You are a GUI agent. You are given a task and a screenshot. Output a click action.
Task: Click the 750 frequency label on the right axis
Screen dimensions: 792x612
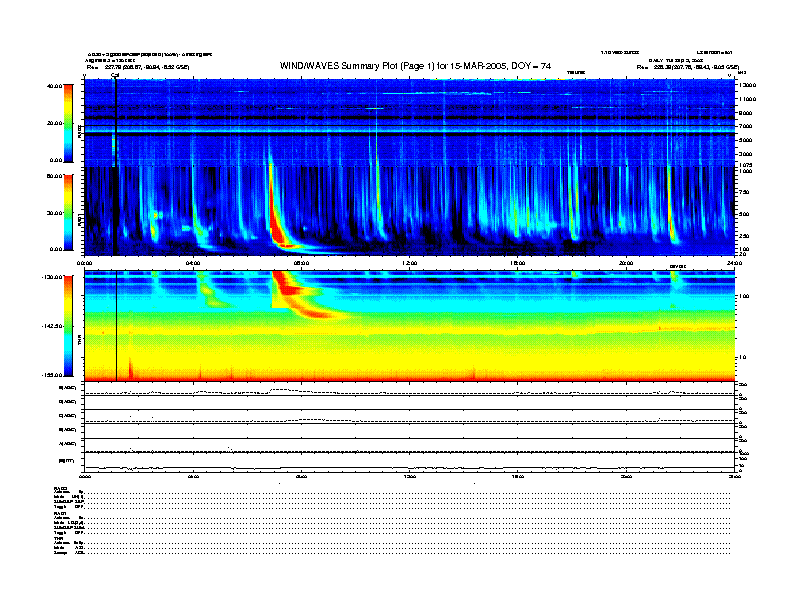point(744,192)
